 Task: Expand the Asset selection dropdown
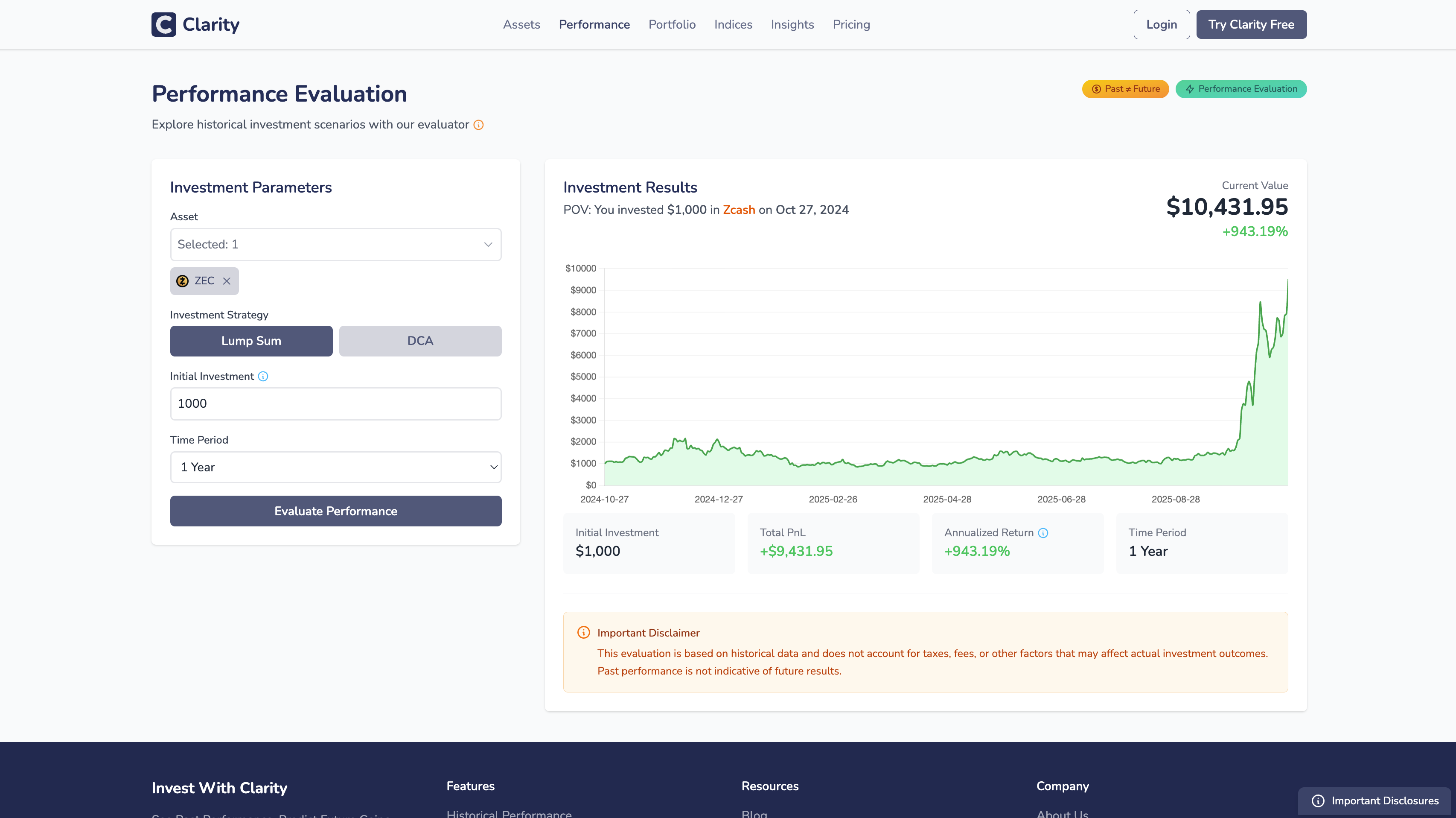335,244
